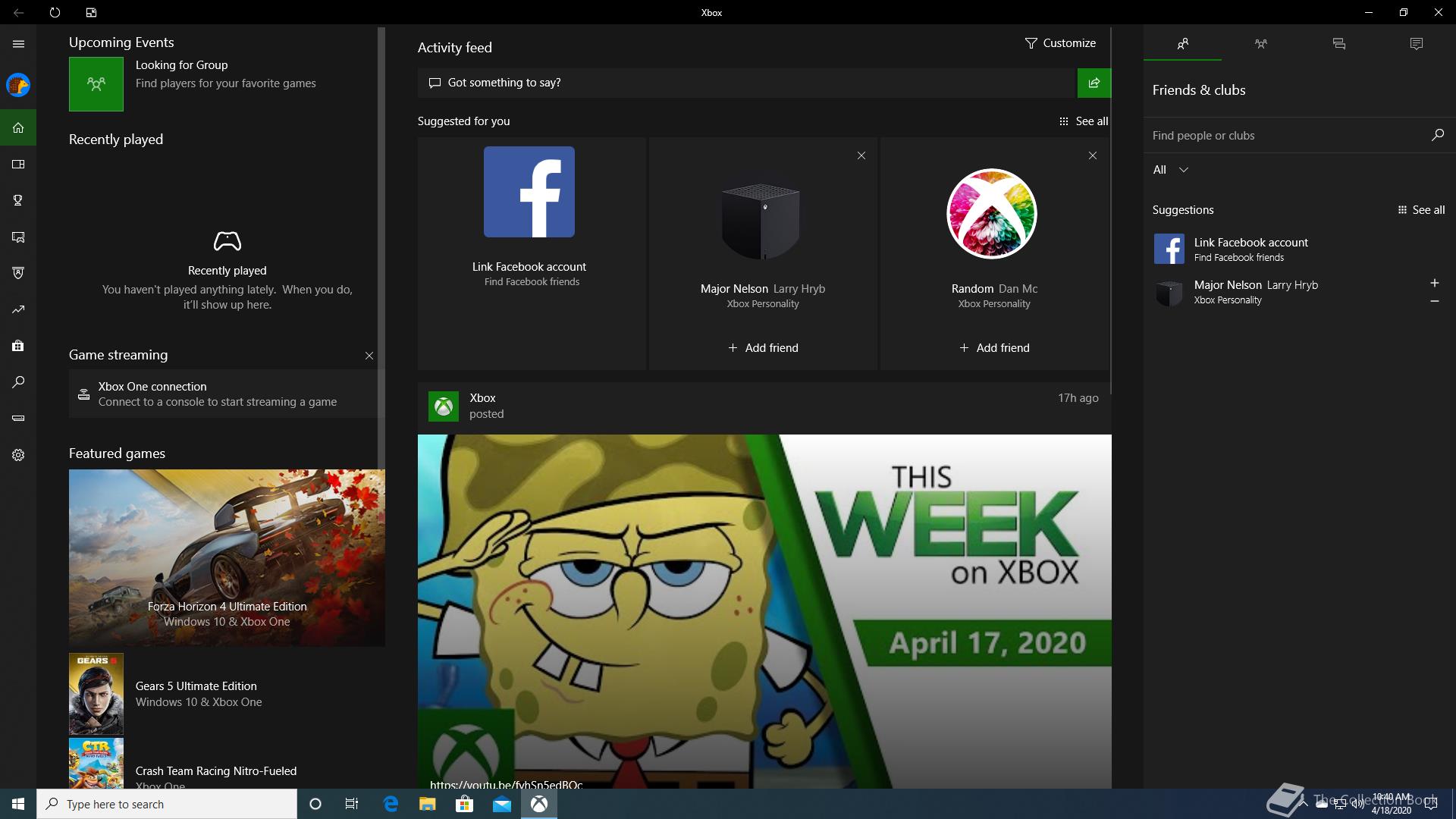The height and width of the screenshot is (819, 1456).
Task: Click the refresh icon in title bar
Action: point(55,12)
